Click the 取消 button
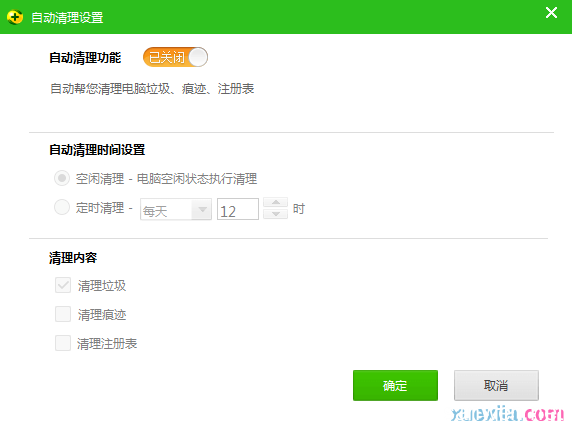The height and width of the screenshot is (426, 572). pyautogui.click(x=496, y=386)
